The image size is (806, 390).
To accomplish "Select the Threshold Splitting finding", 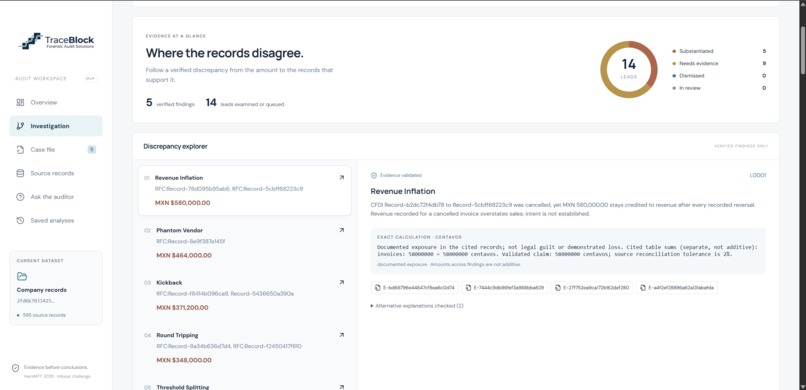I will pos(245,384).
